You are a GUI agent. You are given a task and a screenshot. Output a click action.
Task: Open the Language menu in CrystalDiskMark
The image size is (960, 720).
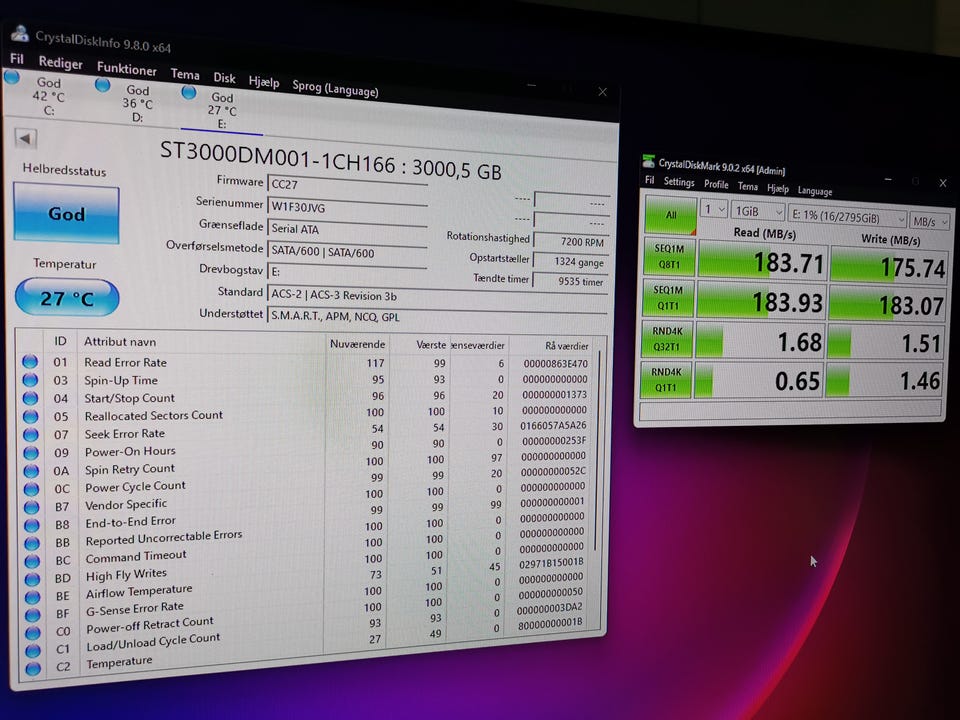[814, 191]
